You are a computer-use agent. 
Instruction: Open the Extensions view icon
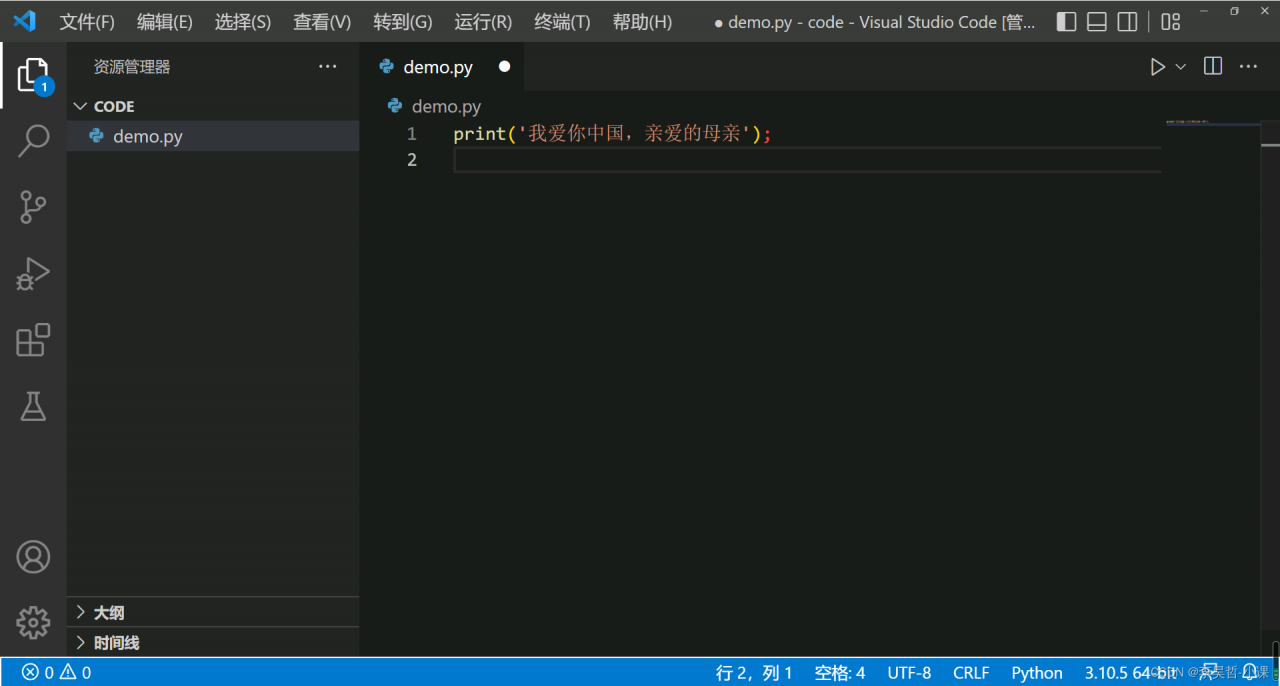tap(33, 340)
